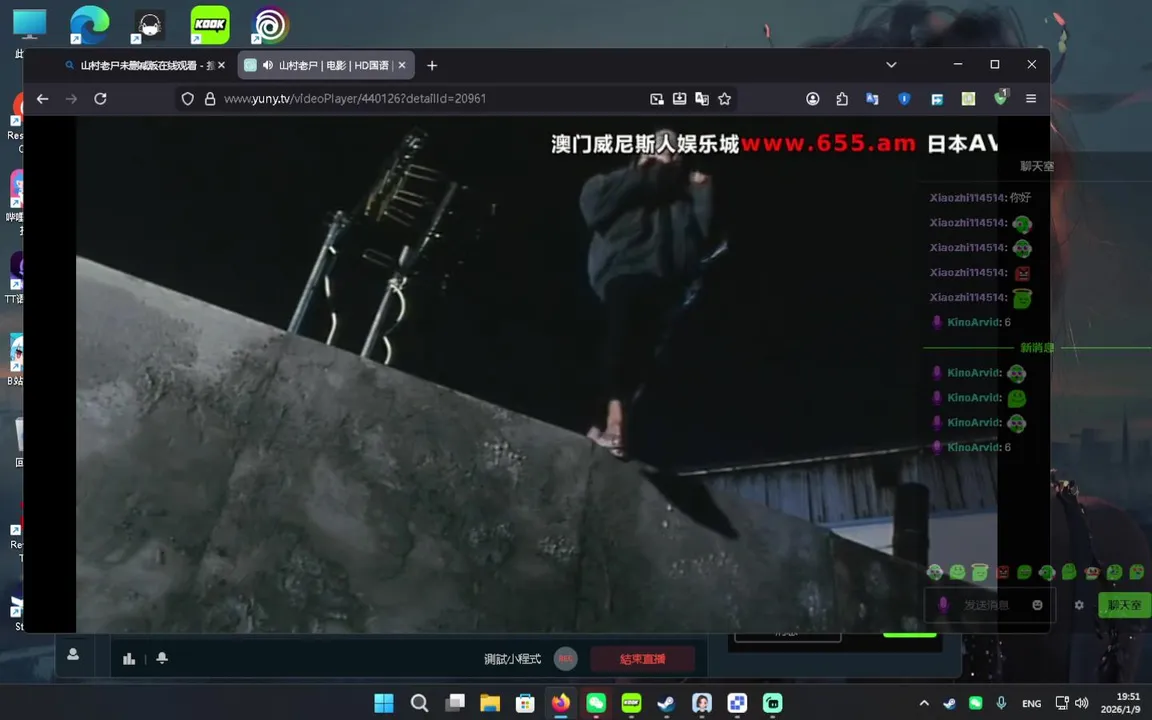Open the KOOK desktop shortcut
Viewport: 1152px width, 720px height.
pos(209,25)
